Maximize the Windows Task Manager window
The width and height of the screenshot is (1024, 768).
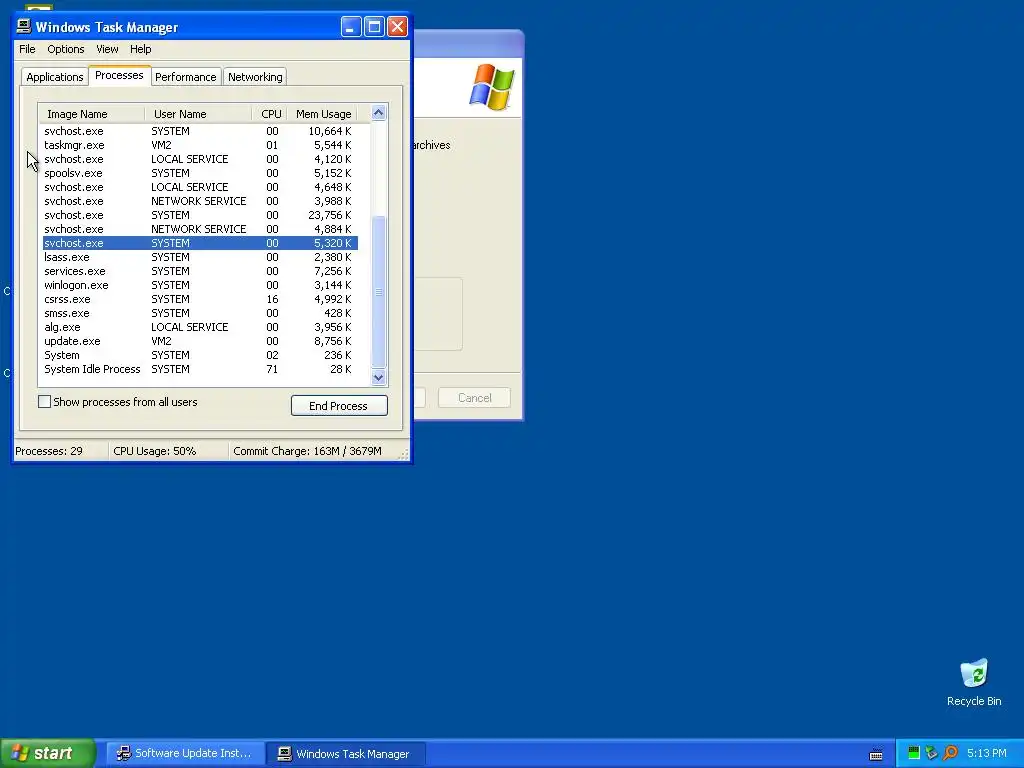tap(374, 27)
